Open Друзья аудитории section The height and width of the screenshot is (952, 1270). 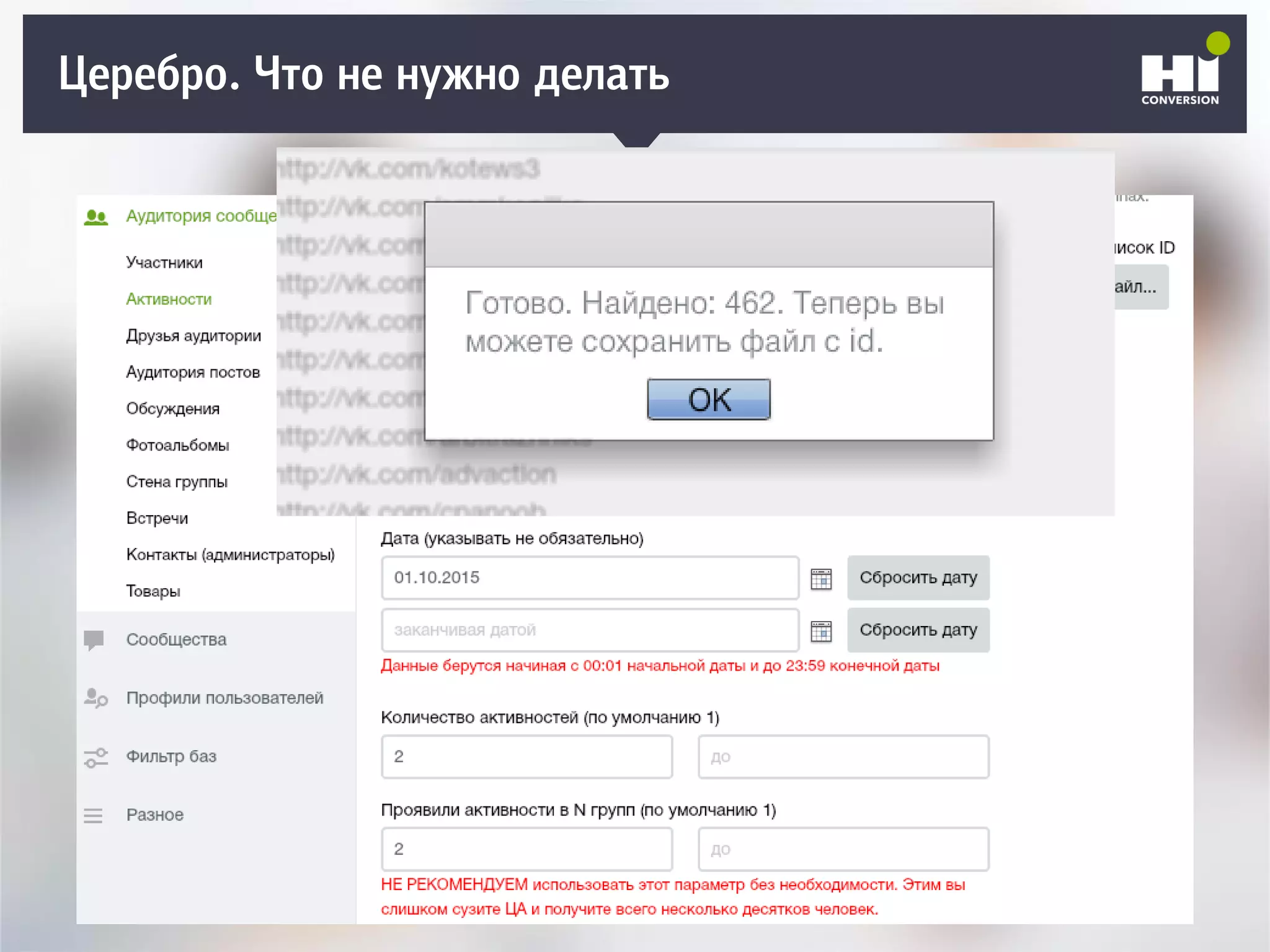pos(193,335)
